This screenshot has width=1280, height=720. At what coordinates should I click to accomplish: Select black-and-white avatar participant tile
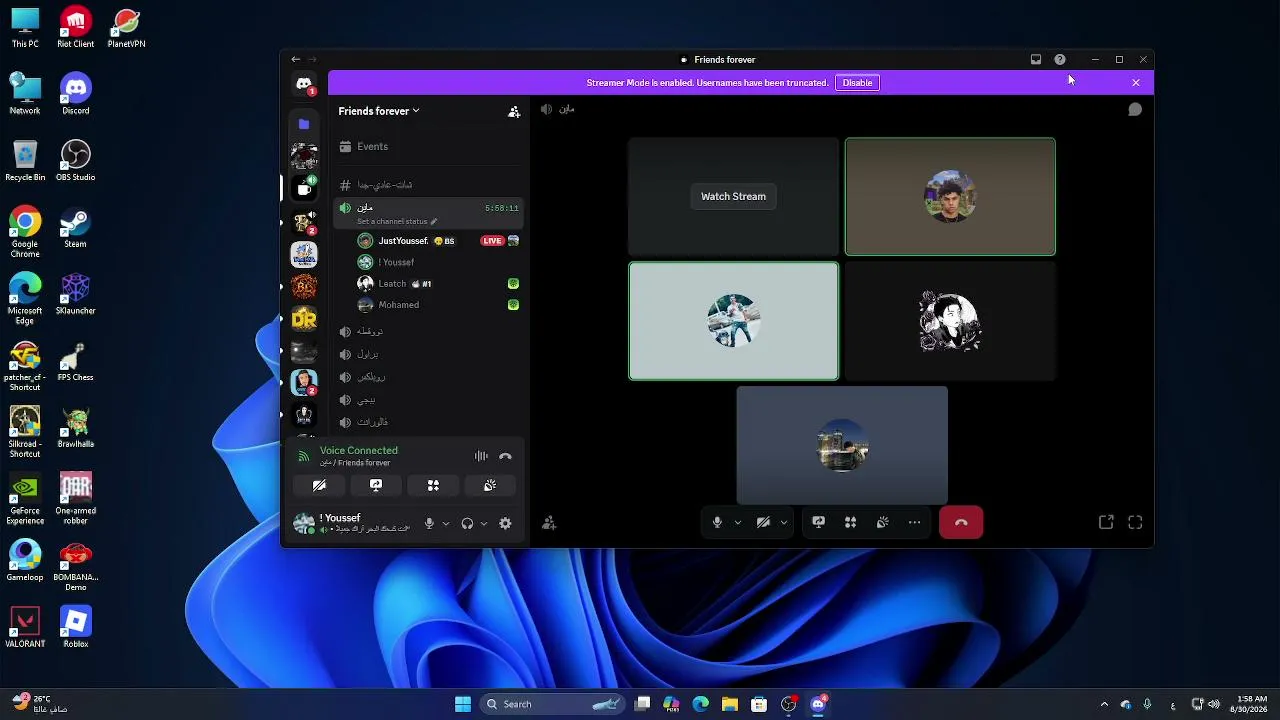tap(950, 321)
